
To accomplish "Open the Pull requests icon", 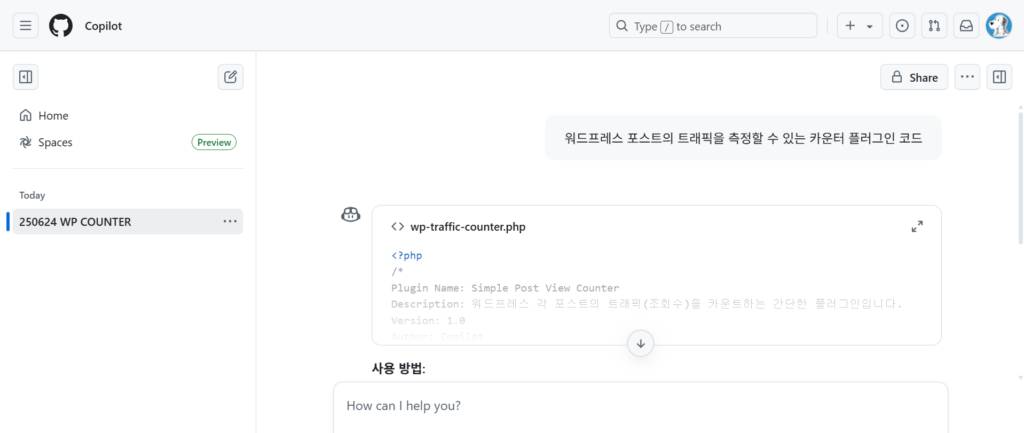I will coord(934,26).
